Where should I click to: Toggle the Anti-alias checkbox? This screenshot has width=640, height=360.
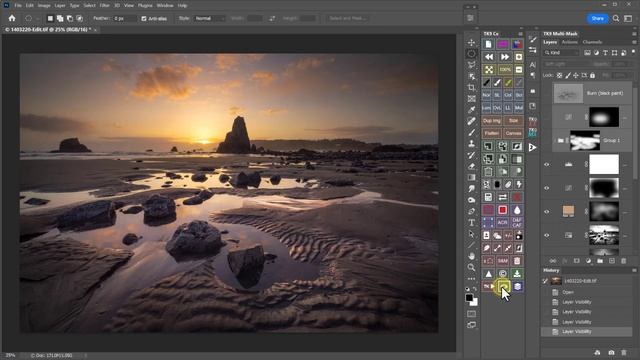coord(144,18)
